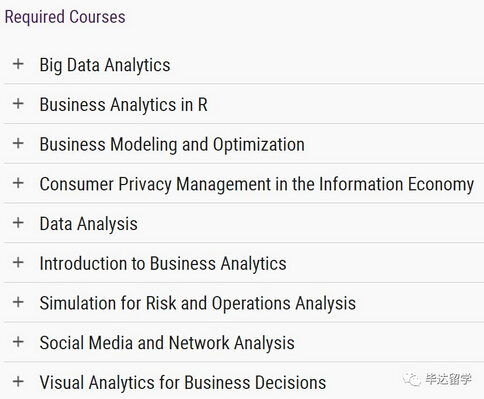
Task: Select Social Media and Network Analysis text
Action: [x=167, y=343]
